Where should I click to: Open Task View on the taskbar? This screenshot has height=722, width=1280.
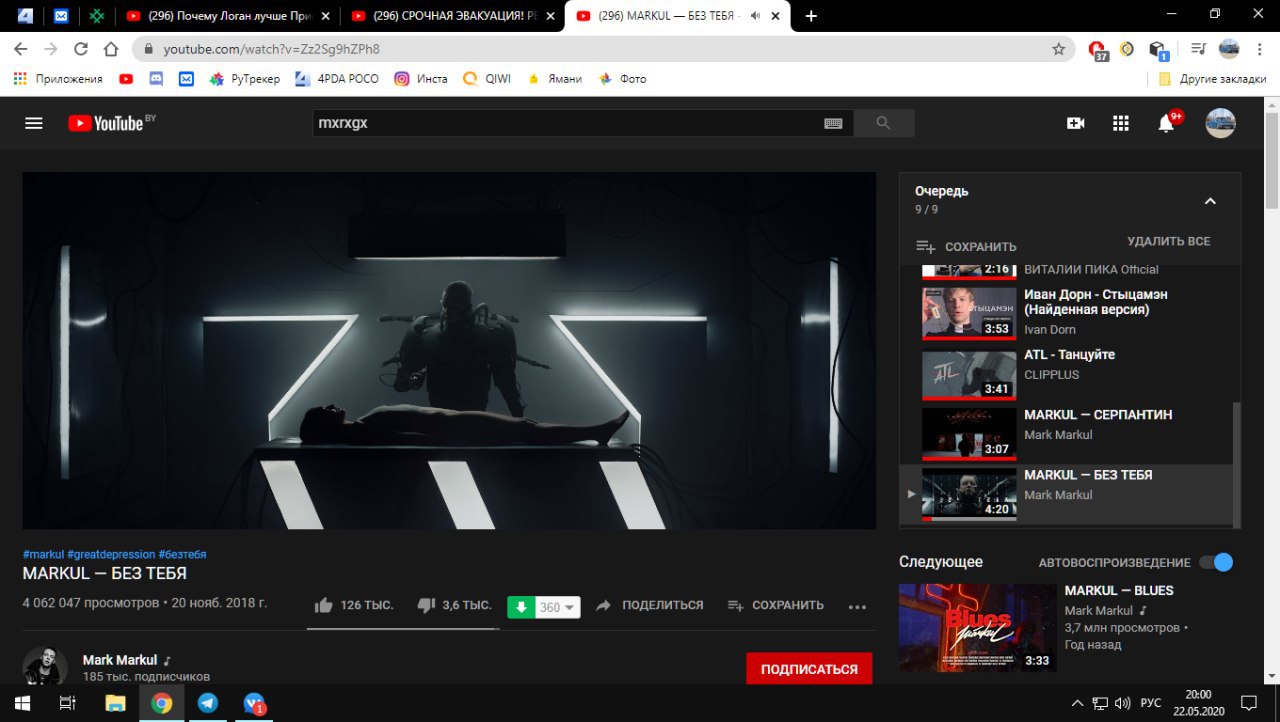coord(68,703)
